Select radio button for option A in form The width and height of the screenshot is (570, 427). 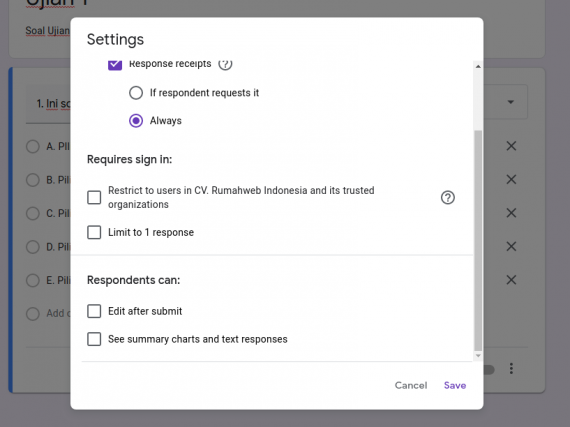(x=33, y=146)
